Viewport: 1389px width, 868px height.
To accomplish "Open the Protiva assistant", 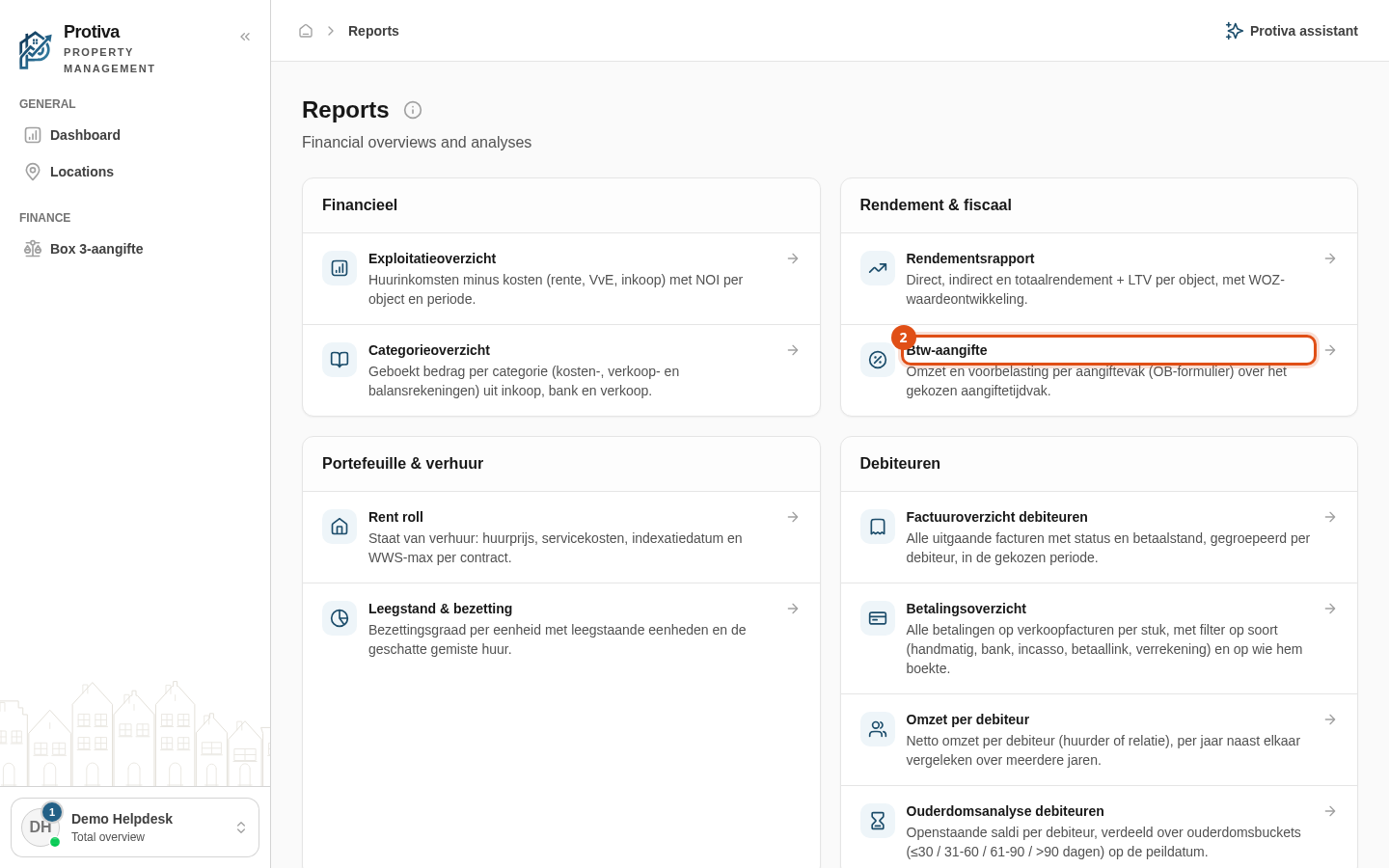I will coord(1292,31).
